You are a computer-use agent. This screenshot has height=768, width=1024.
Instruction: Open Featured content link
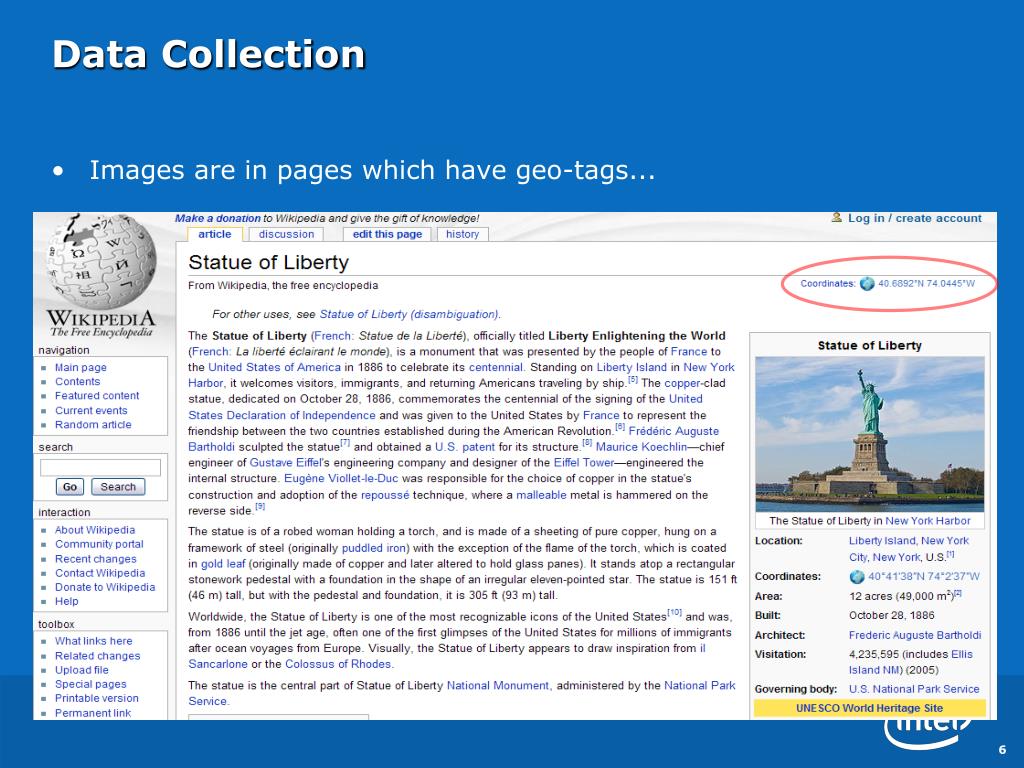tap(97, 396)
